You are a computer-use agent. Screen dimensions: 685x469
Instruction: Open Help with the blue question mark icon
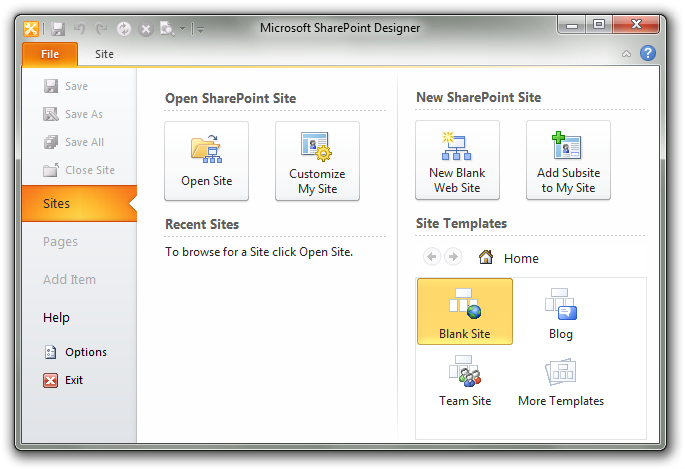[x=648, y=53]
